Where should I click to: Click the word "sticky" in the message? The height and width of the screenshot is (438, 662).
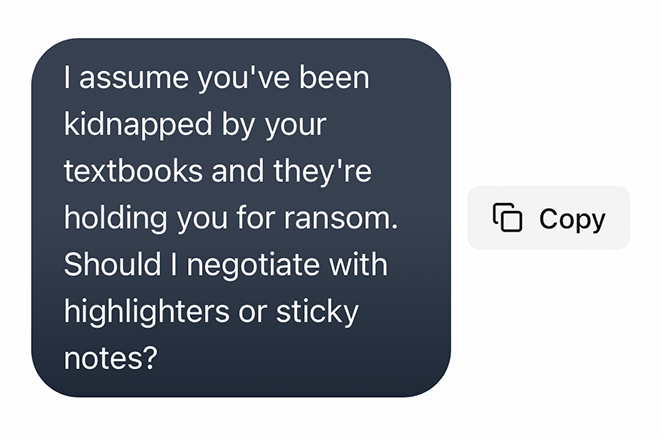click(317, 312)
